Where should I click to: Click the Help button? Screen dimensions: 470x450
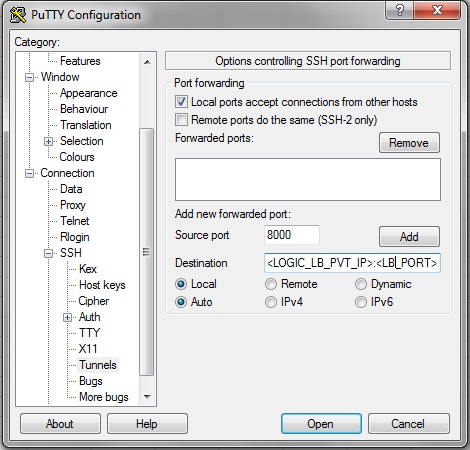pos(147,424)
